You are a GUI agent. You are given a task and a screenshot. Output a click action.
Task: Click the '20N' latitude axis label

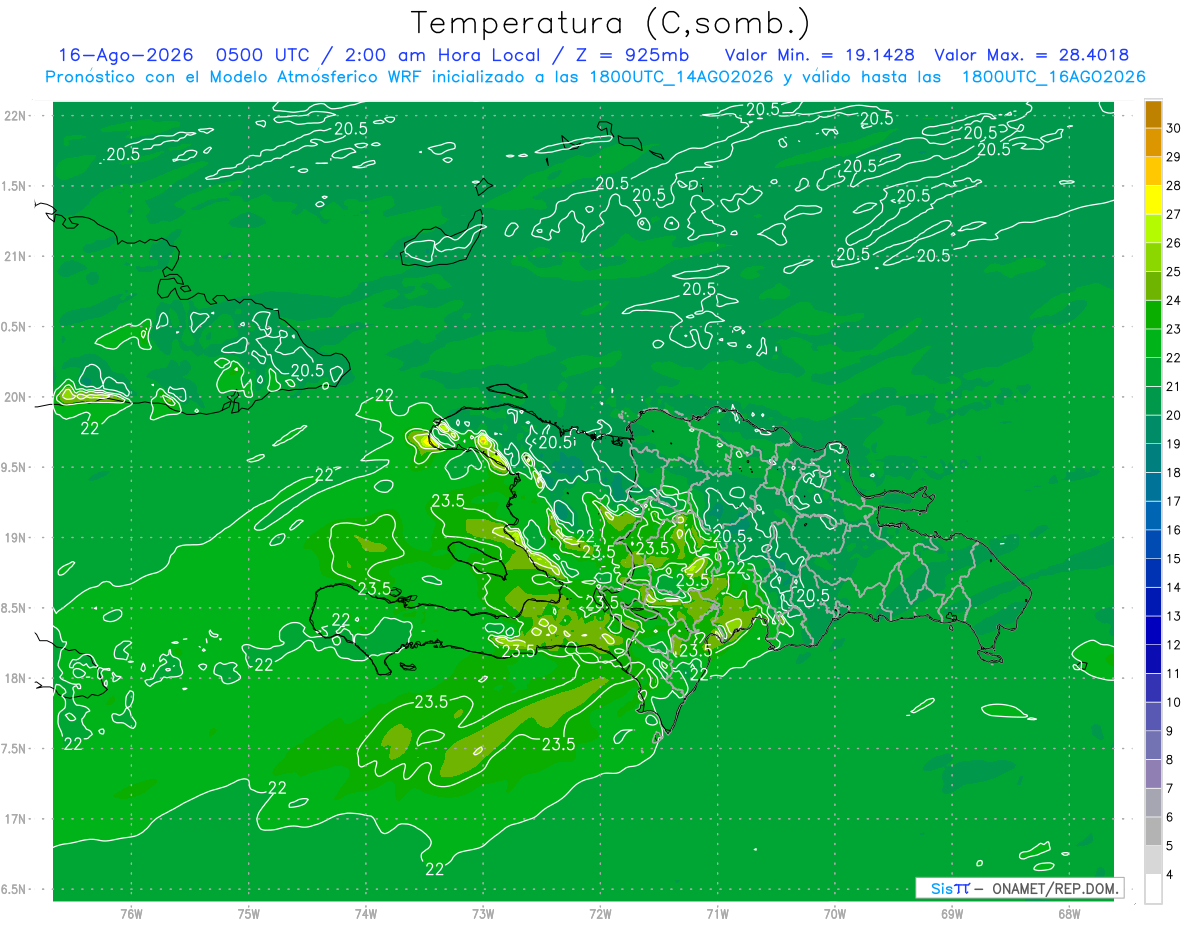click(x=16, y=397)
